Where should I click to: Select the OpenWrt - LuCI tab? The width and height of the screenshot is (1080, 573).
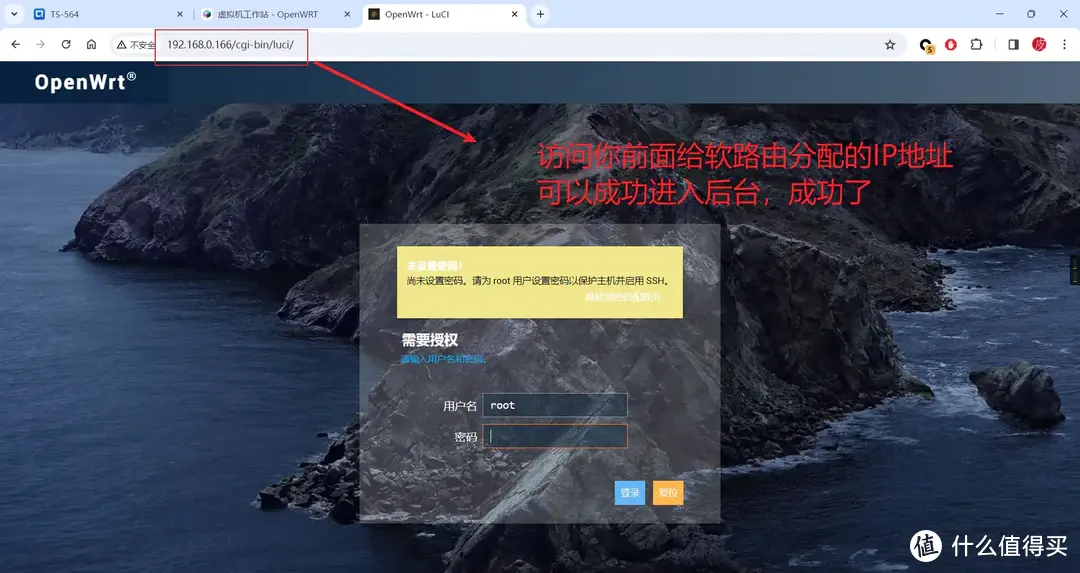pyautogui.click(x=444, y=14)
